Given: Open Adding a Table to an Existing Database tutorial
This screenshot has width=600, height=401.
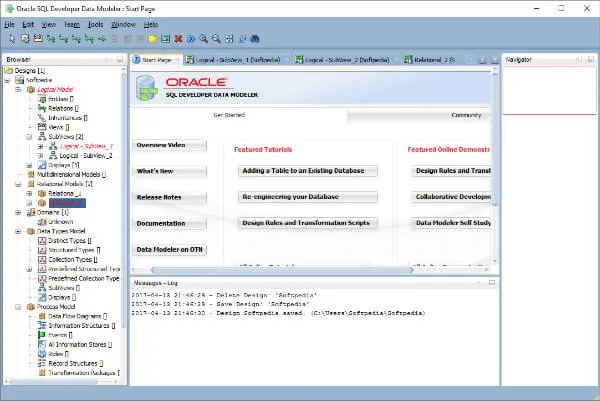Looking at the screenshot, I should 308,171.
